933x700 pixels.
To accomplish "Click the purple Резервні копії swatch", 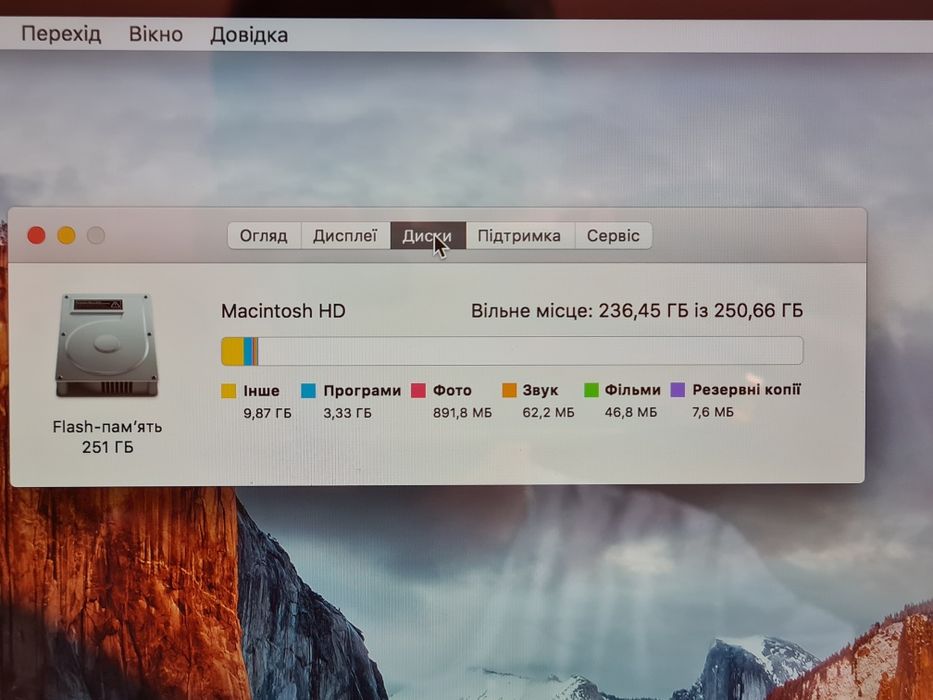I will click(678, 390).
